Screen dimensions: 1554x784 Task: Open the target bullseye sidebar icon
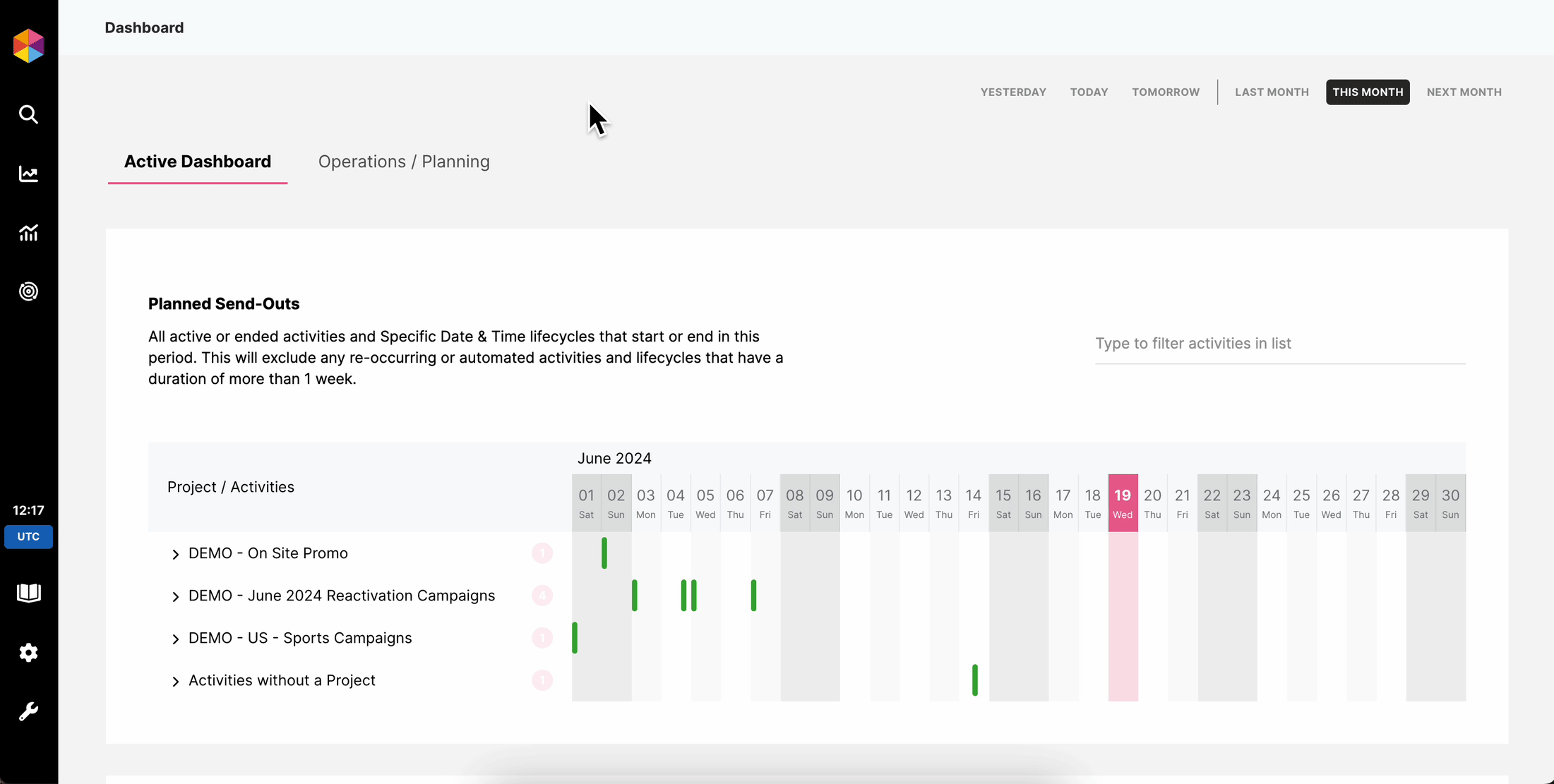tap(28, 291)
